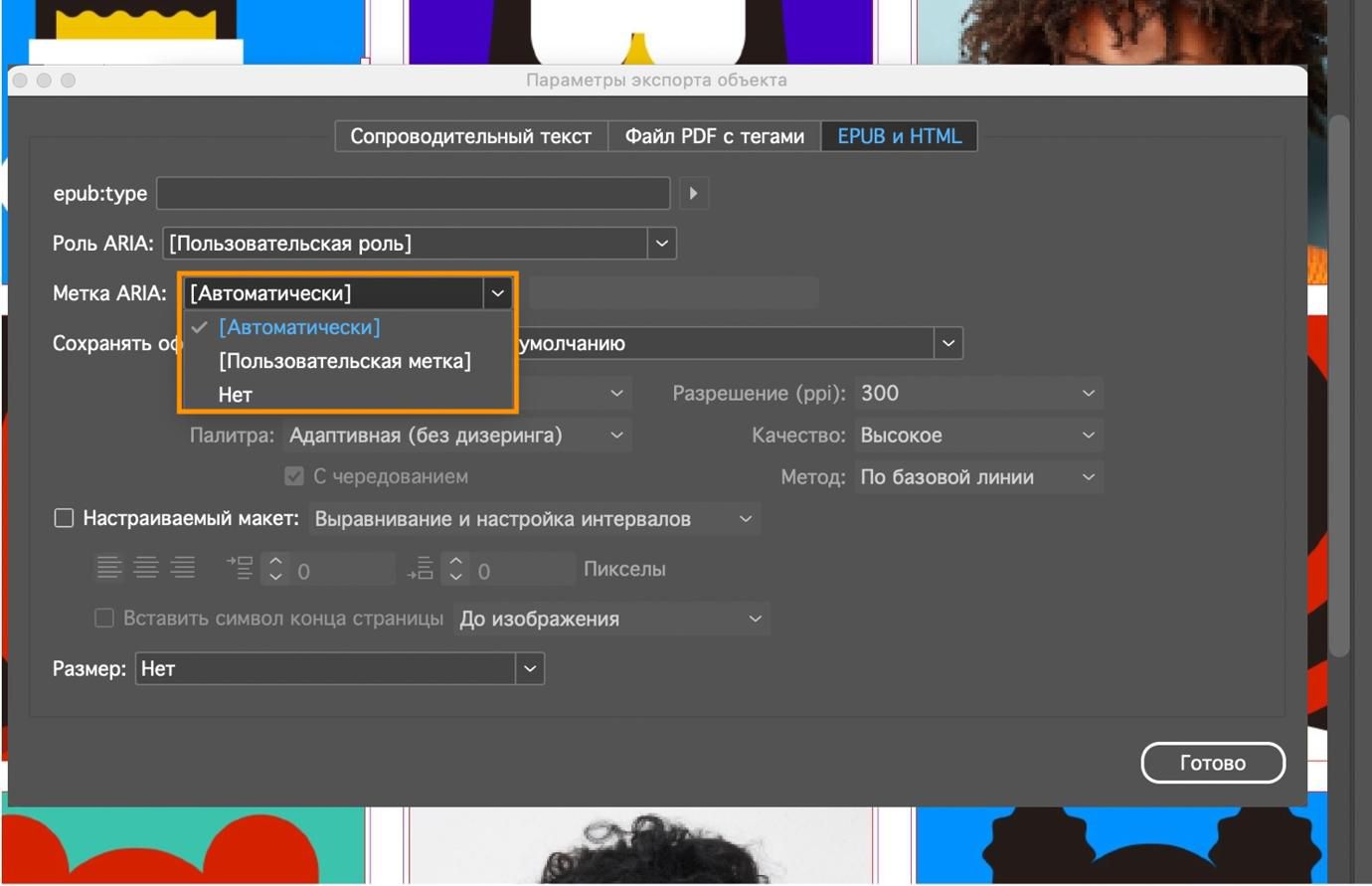Image resolution: width=1372 pixels, height=886 pixels.
Task: Click the align center icon
Action: [x=146, y=568]
